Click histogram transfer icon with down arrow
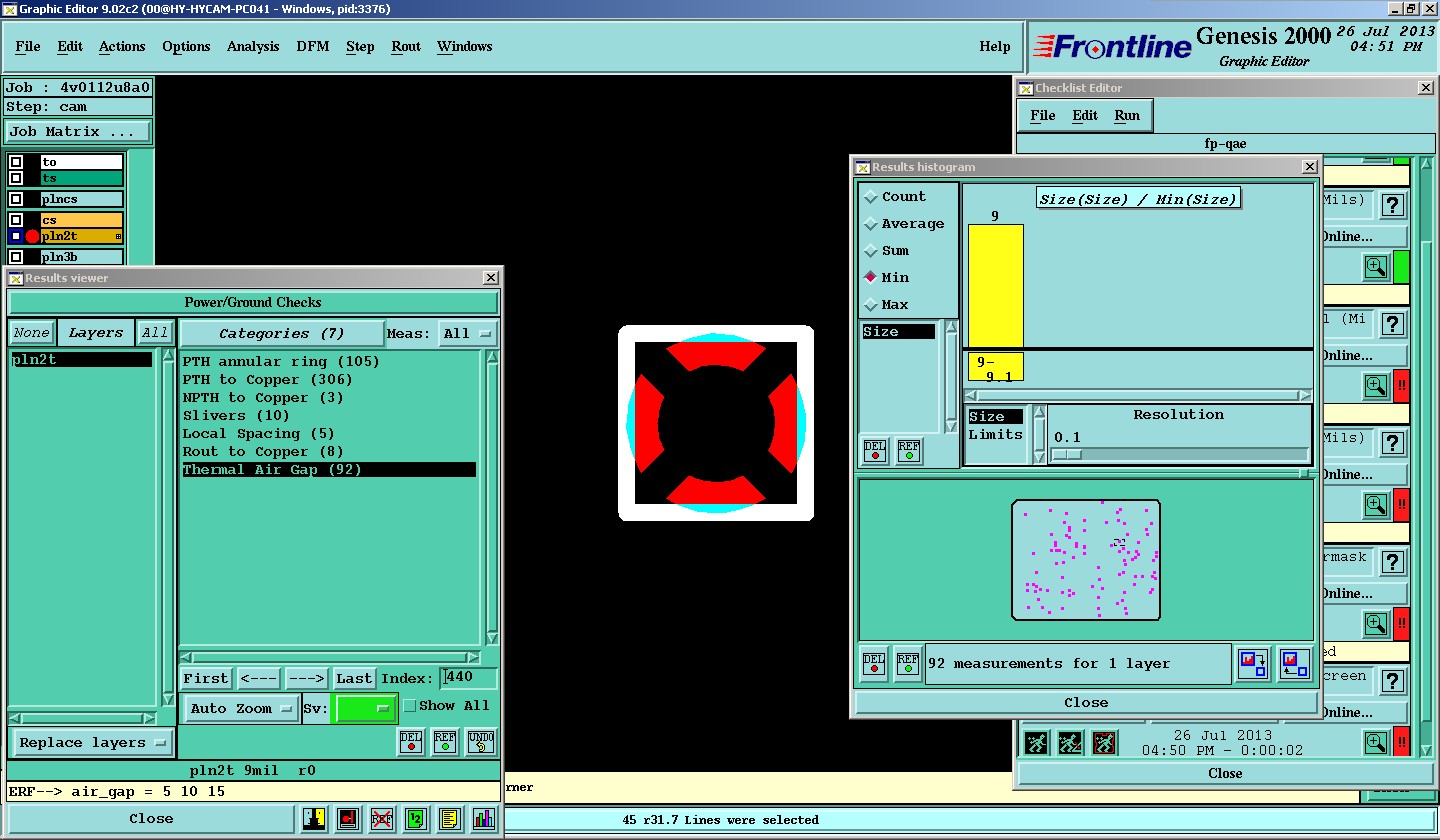The height and width of the screenshot is (840, 1440). (x=1253, y=663)
